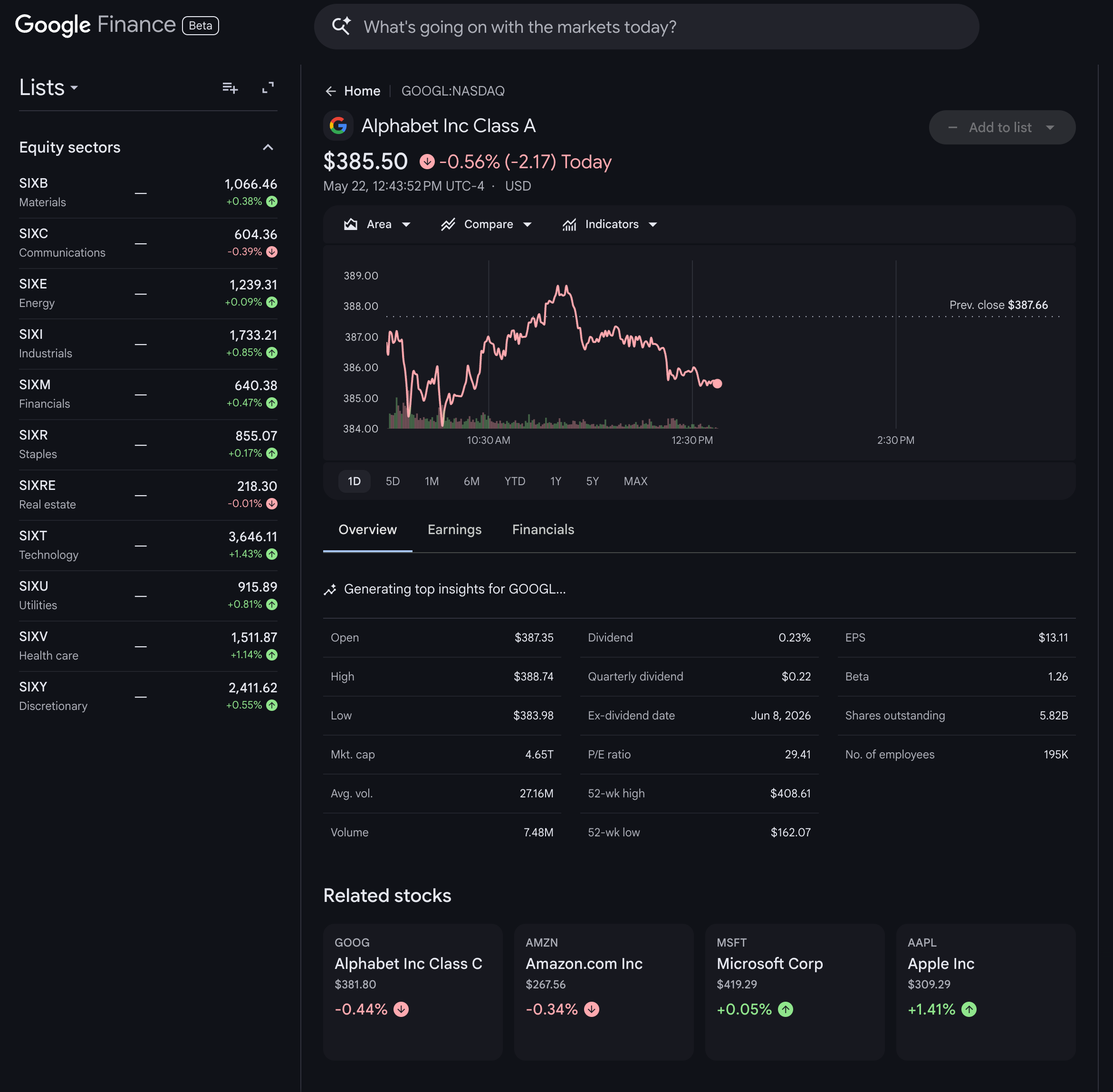This screenshot has height=1092, width=1113.
Task: Focus the markets search input field
Action: click(646, 27)
